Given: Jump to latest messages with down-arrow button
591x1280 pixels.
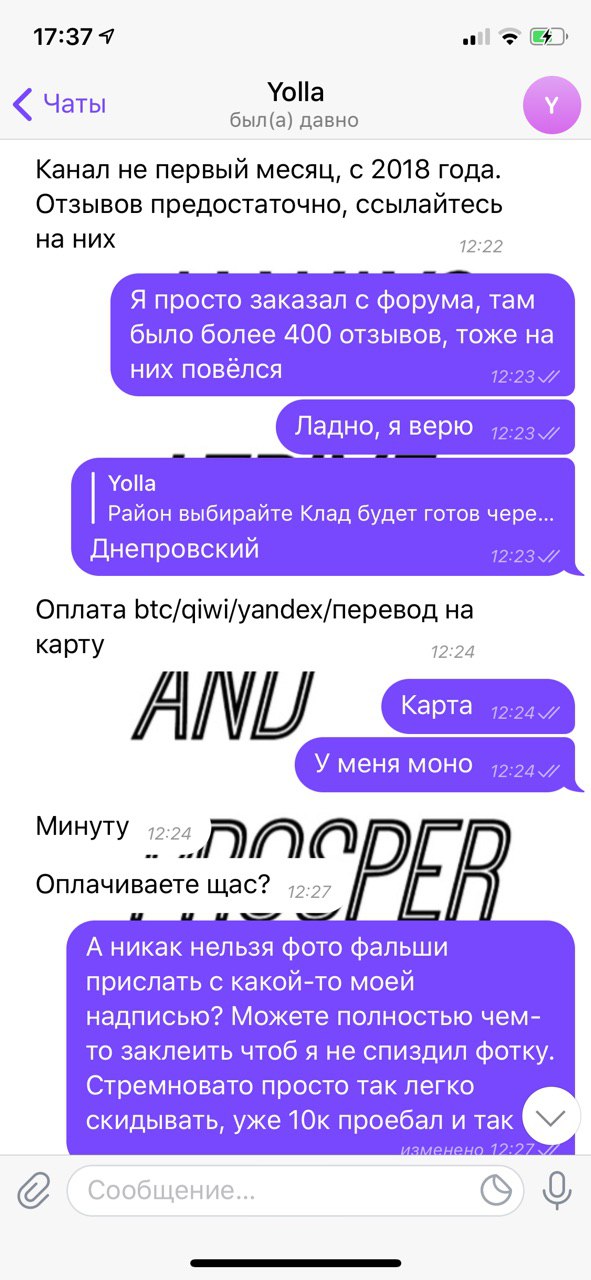Looking at the screenshot, I should tap(551, 1115).
